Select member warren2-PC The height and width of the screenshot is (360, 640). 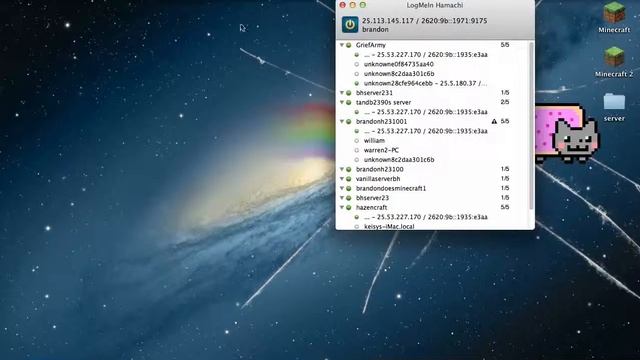(381, 150)
